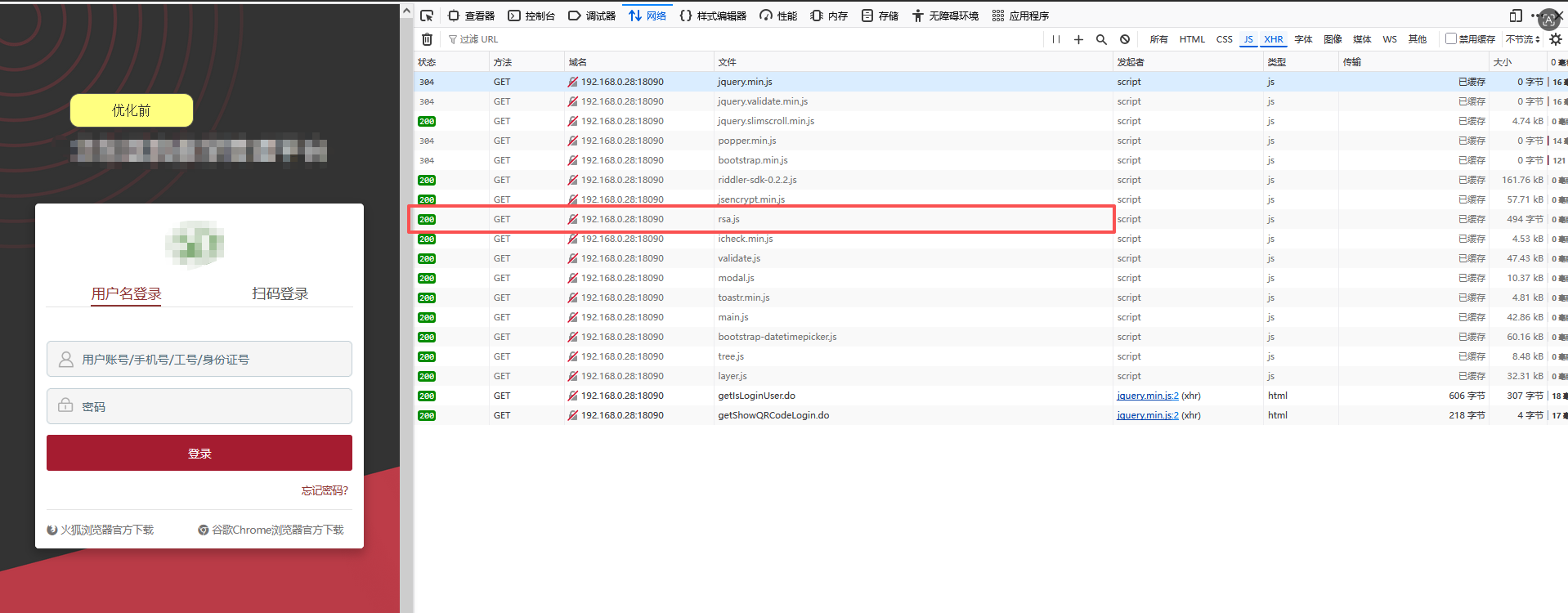The width and height of the screenshot is (1568, 613).
Task: Toggle the JS request filter
Action: tap(1248, 39)
